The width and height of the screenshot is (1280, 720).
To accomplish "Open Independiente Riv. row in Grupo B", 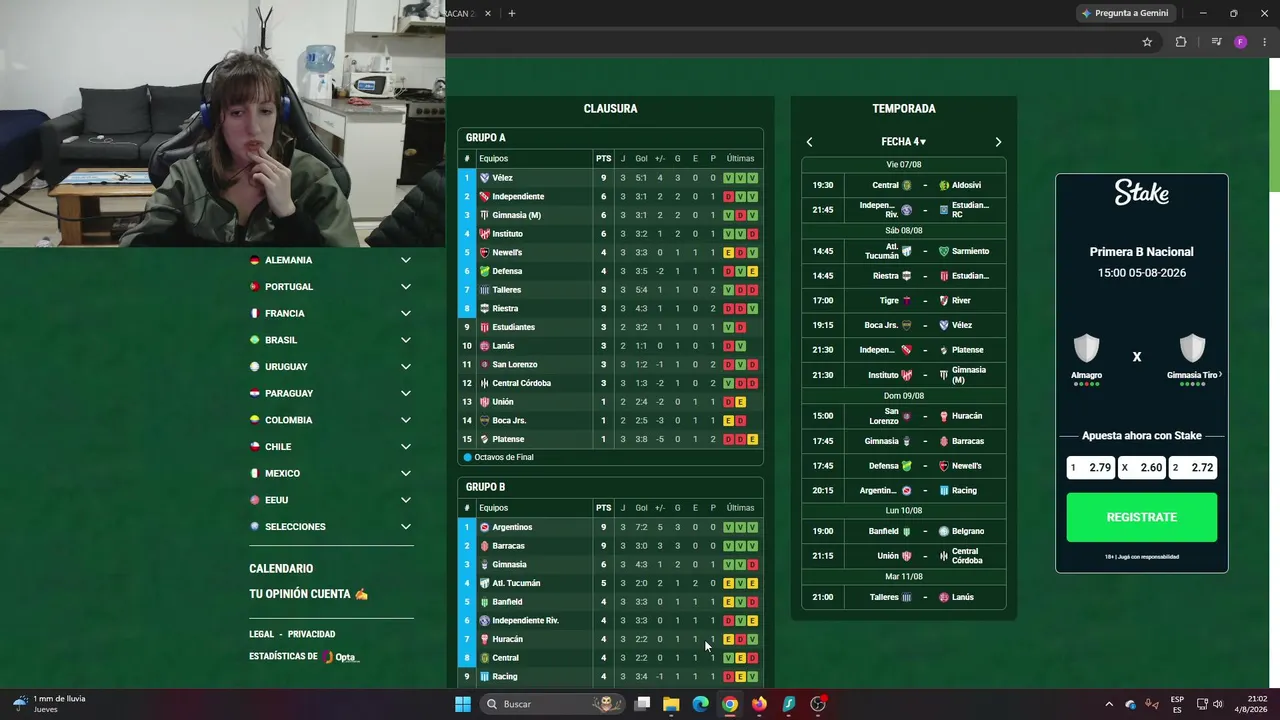I will click(x=610, y=621).
